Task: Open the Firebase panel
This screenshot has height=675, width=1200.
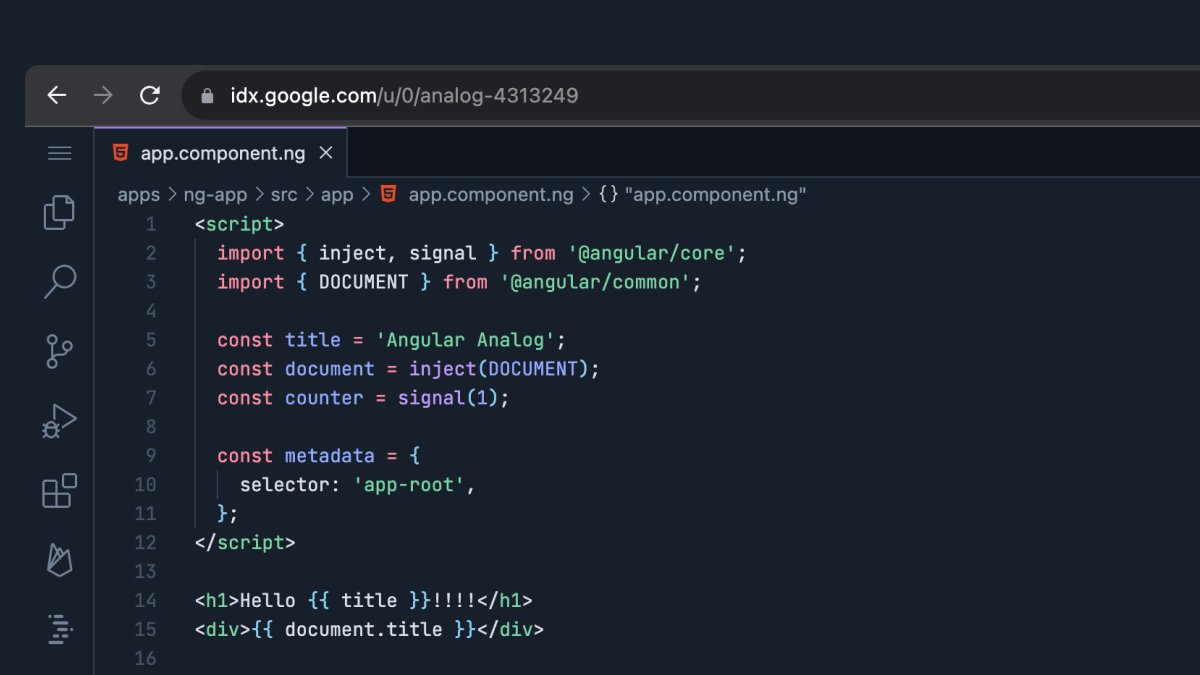Action: click(x=59, y=559)
